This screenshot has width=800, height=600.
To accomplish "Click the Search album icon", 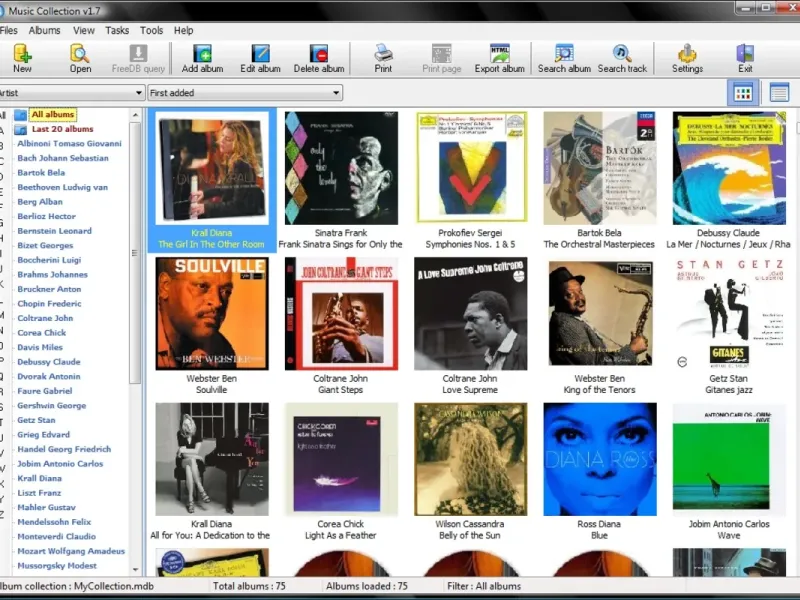I will (564, 53).
